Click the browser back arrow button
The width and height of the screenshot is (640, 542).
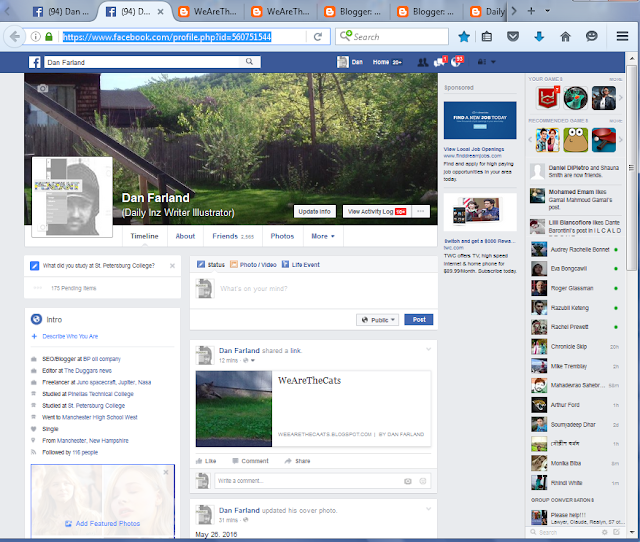pyautogui.click(x=15, y=37)
